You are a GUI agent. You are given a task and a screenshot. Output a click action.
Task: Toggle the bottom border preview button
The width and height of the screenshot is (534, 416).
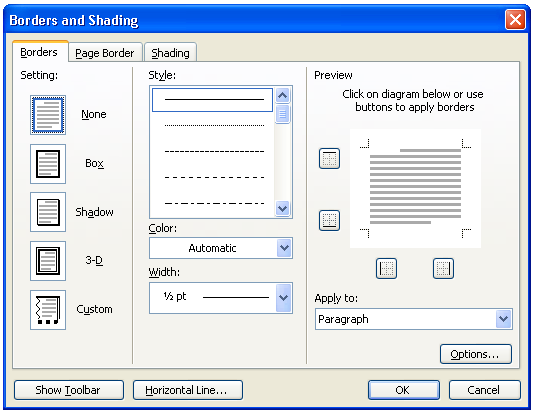329,220
